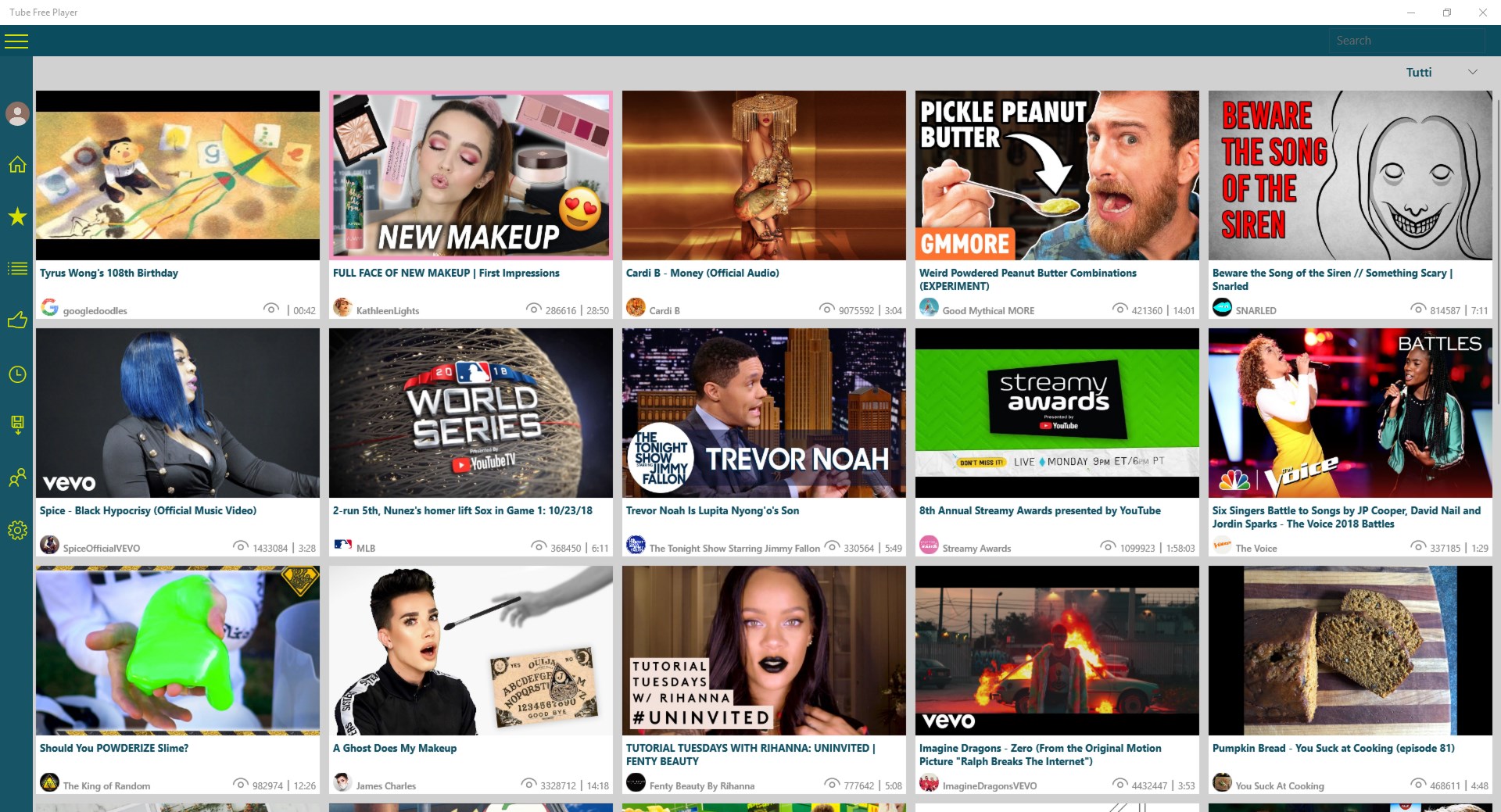Open 'Spice - Black Hypocrisy' video title

click(148, 510)
